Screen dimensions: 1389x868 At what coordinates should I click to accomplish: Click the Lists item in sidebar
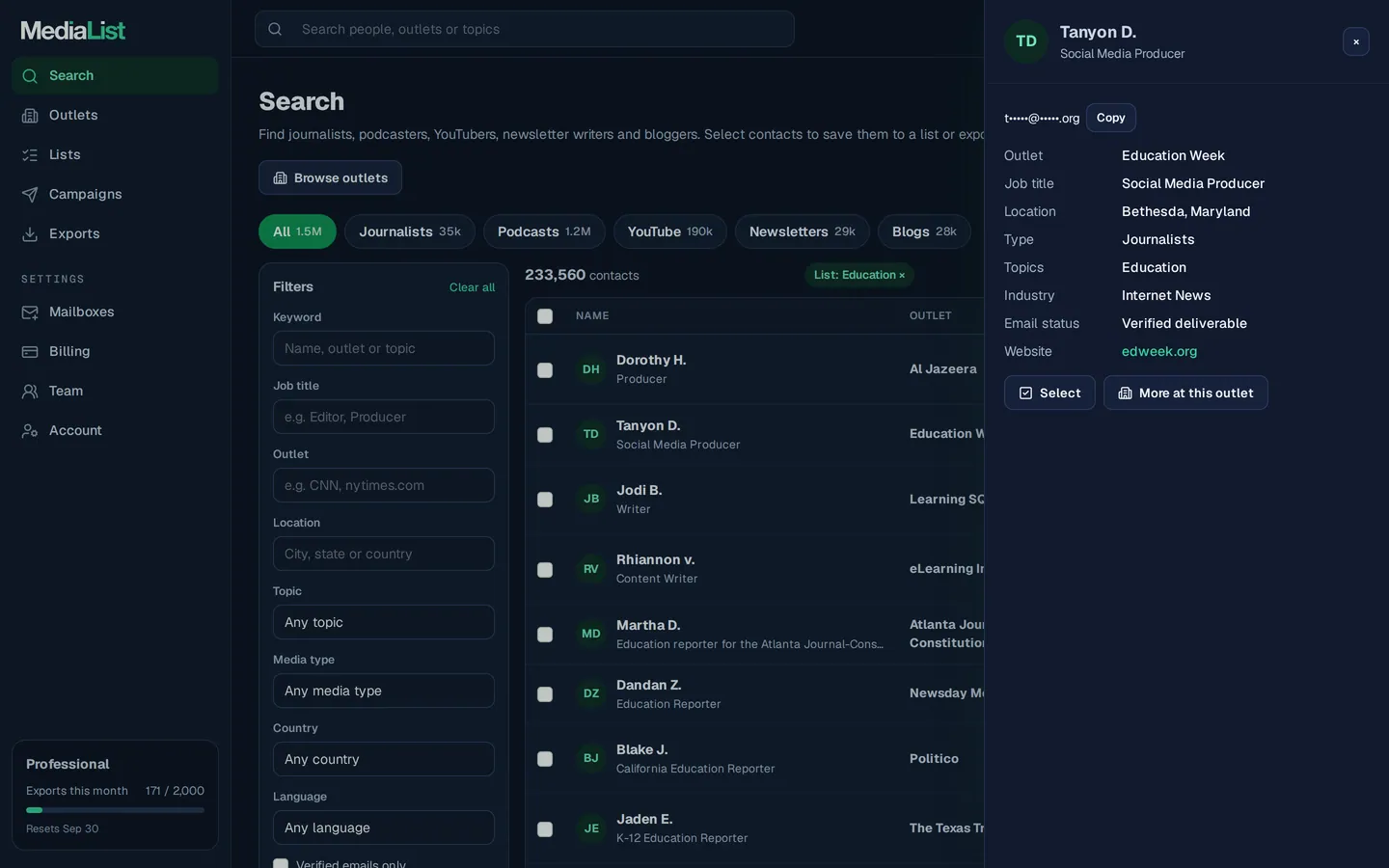[115, 154]
